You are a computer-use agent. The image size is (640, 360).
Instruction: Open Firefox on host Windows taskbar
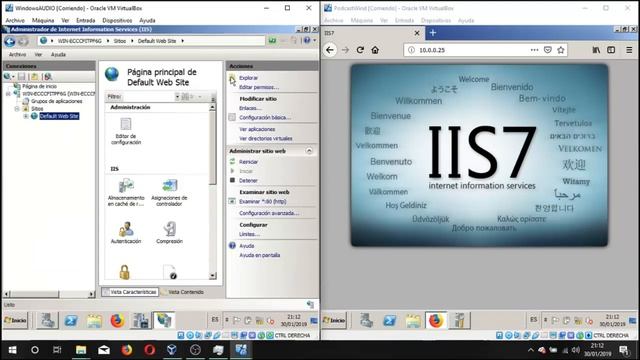point(127,350)
